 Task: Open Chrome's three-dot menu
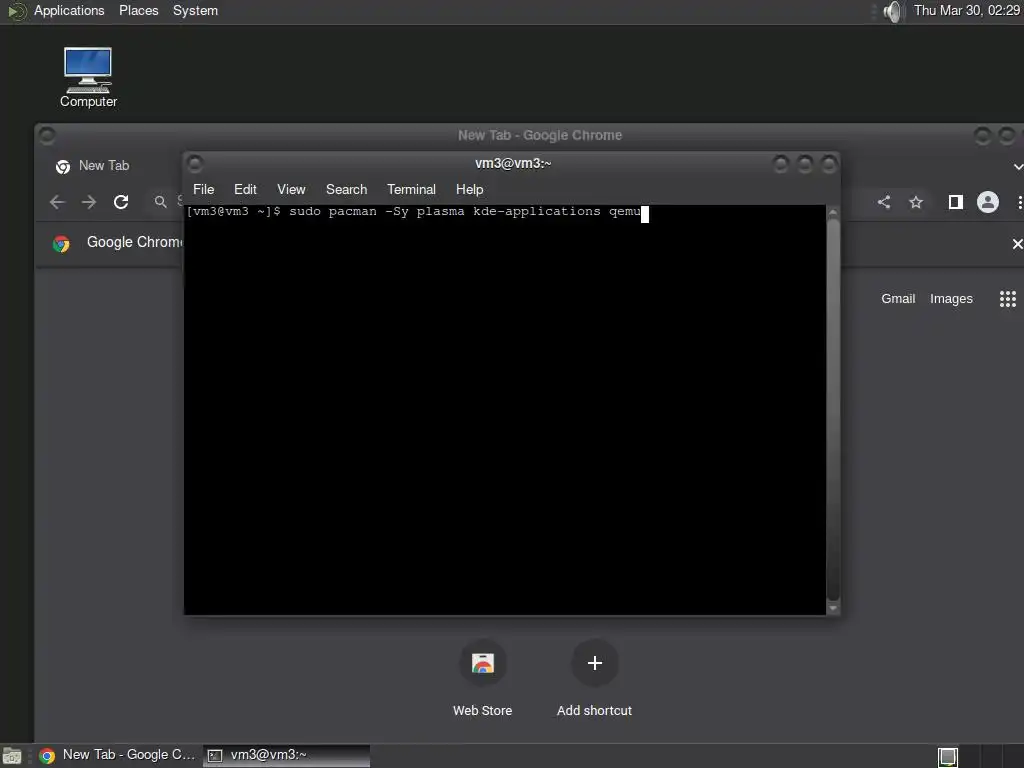[x=1019, y=202]
